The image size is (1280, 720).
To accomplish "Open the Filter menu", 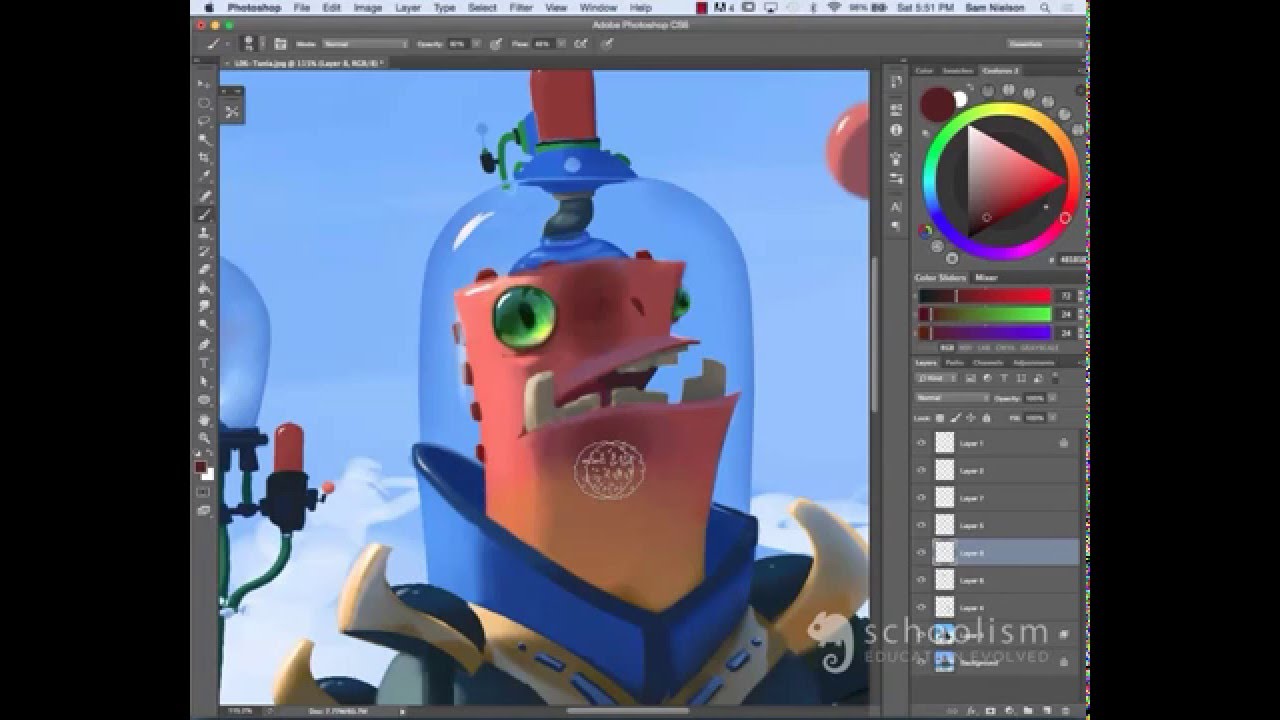I will [x=521, y=7].
